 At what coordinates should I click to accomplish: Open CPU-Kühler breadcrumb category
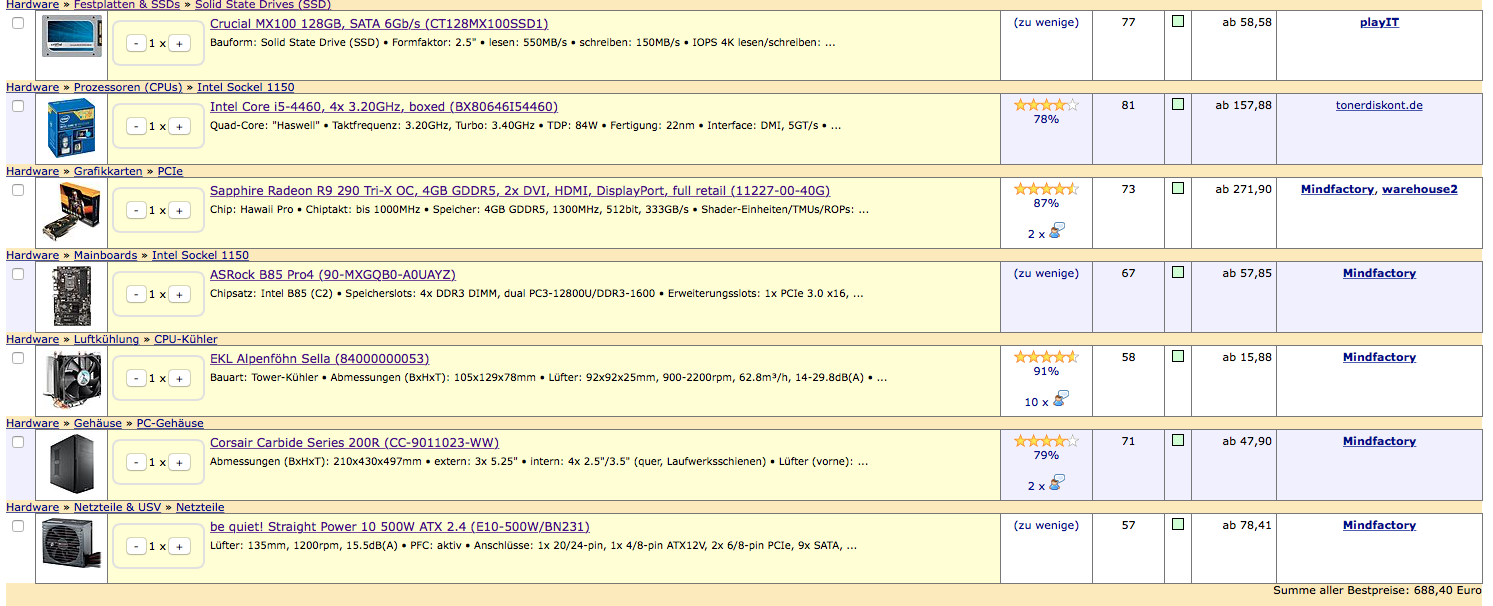[x=185, y=339]
